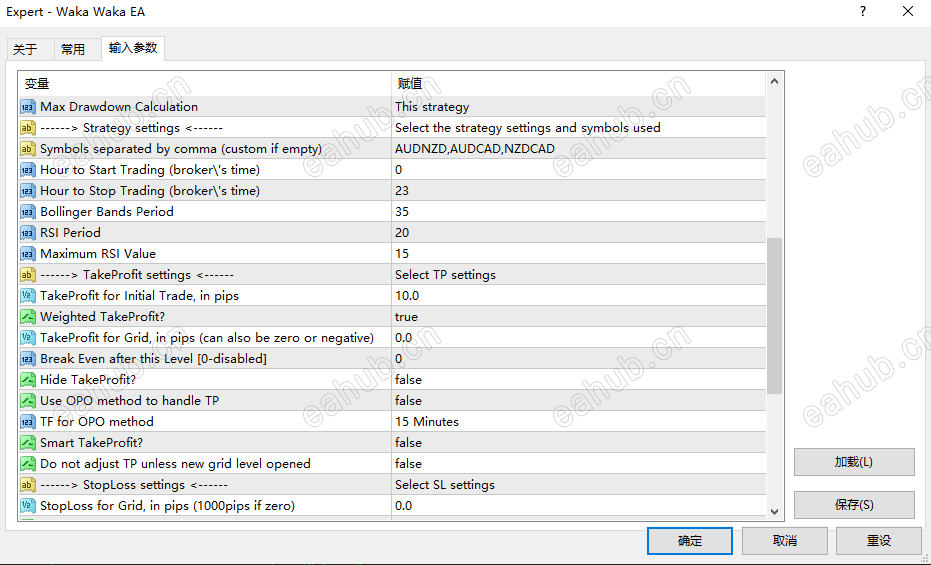Click the ab icon beside StopLoss settings

(27, 484)
